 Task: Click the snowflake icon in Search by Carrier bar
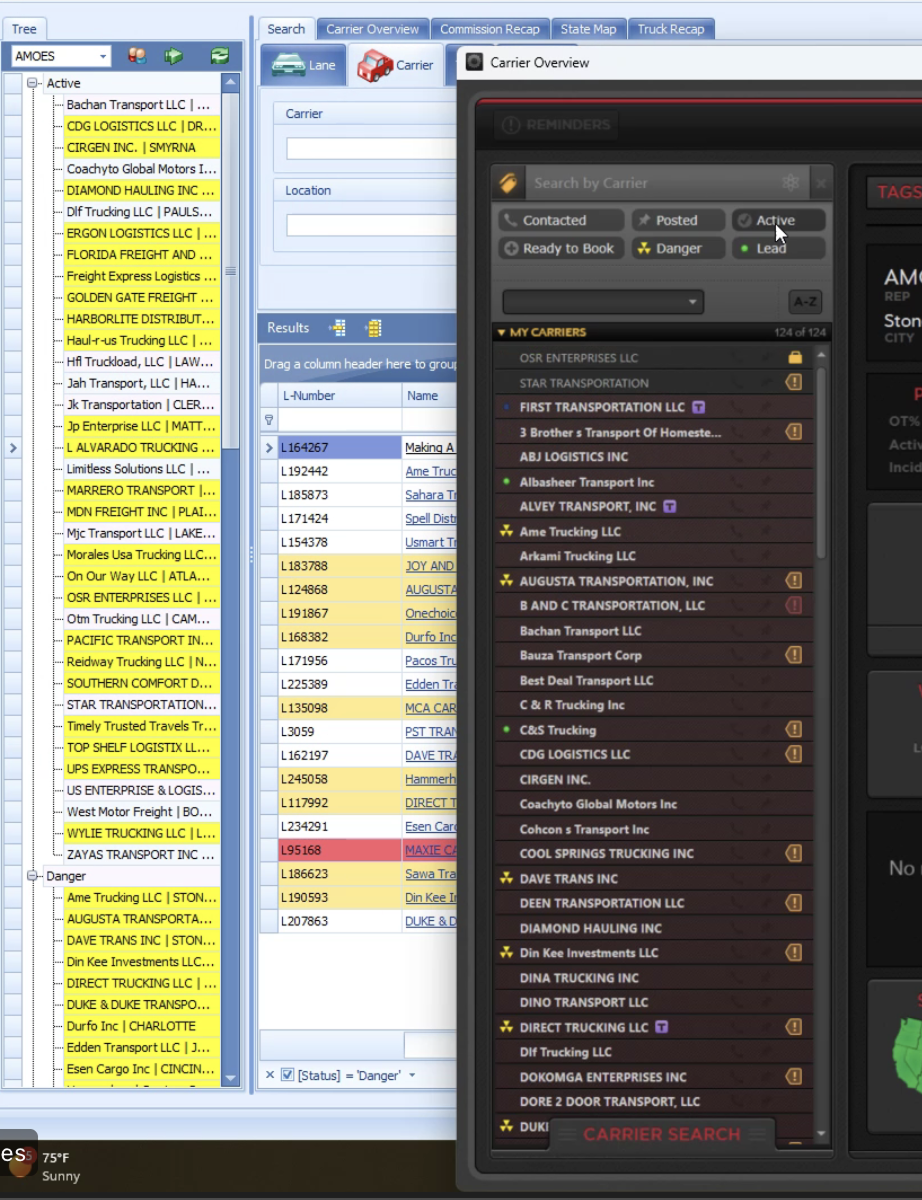(x=790, y=183)
